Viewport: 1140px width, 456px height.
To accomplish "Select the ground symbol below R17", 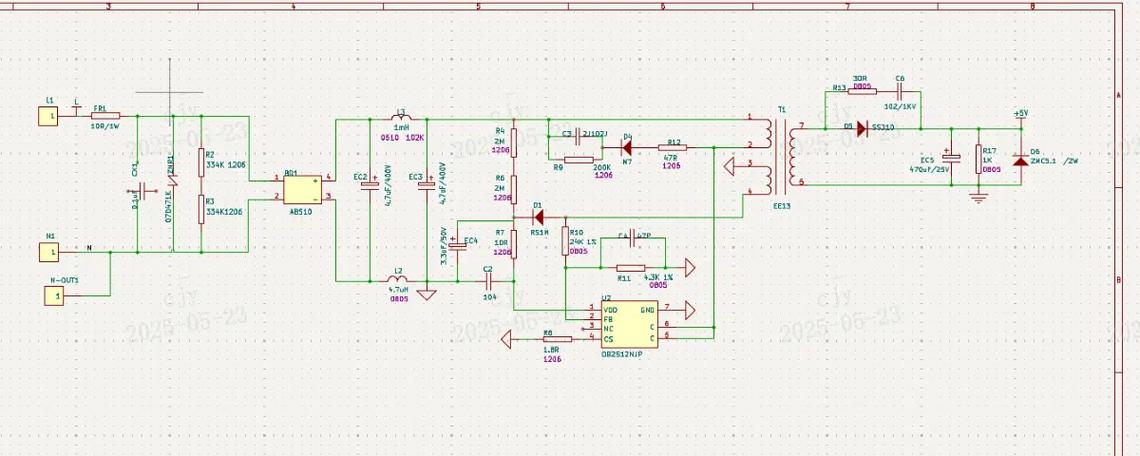I will [x=979, y=196].
